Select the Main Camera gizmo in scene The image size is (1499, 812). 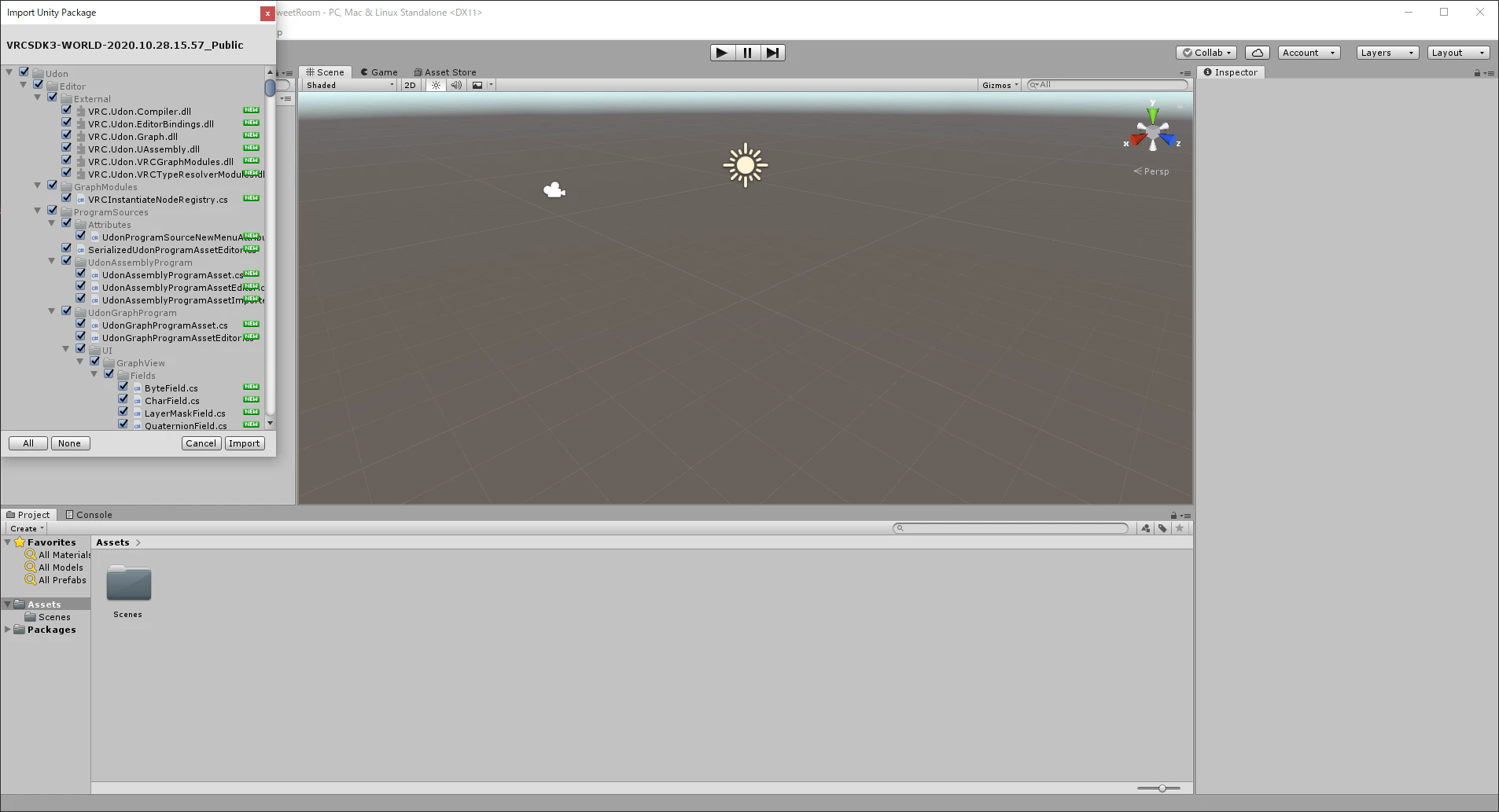tap(554, 190)
